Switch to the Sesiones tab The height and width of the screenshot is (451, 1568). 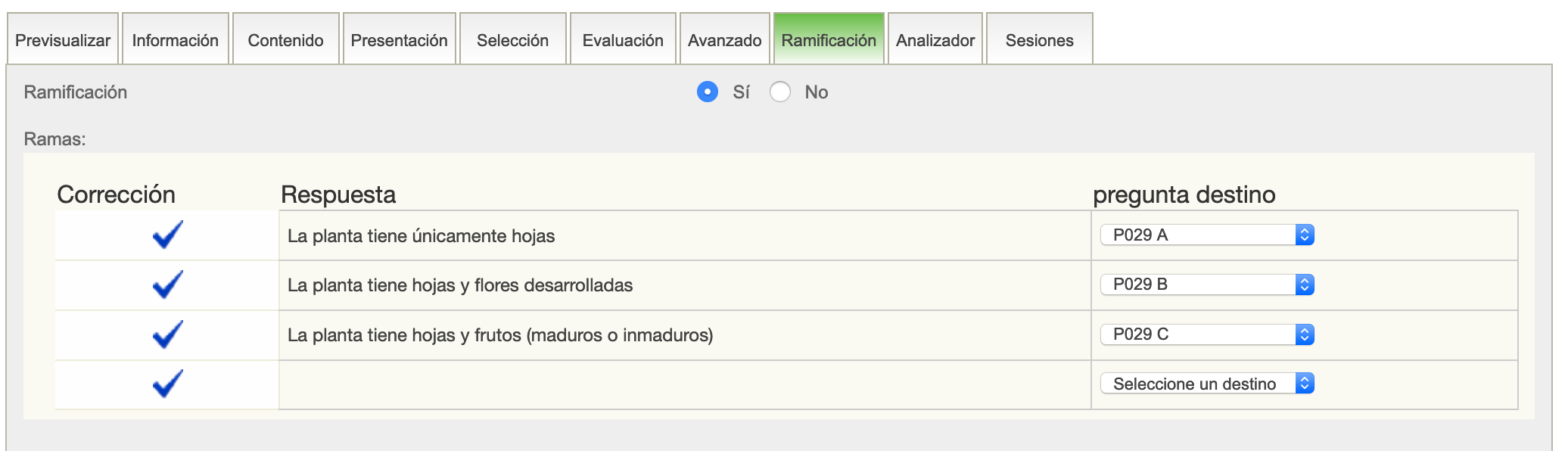pyautogui.click(x=1039, y=40)
